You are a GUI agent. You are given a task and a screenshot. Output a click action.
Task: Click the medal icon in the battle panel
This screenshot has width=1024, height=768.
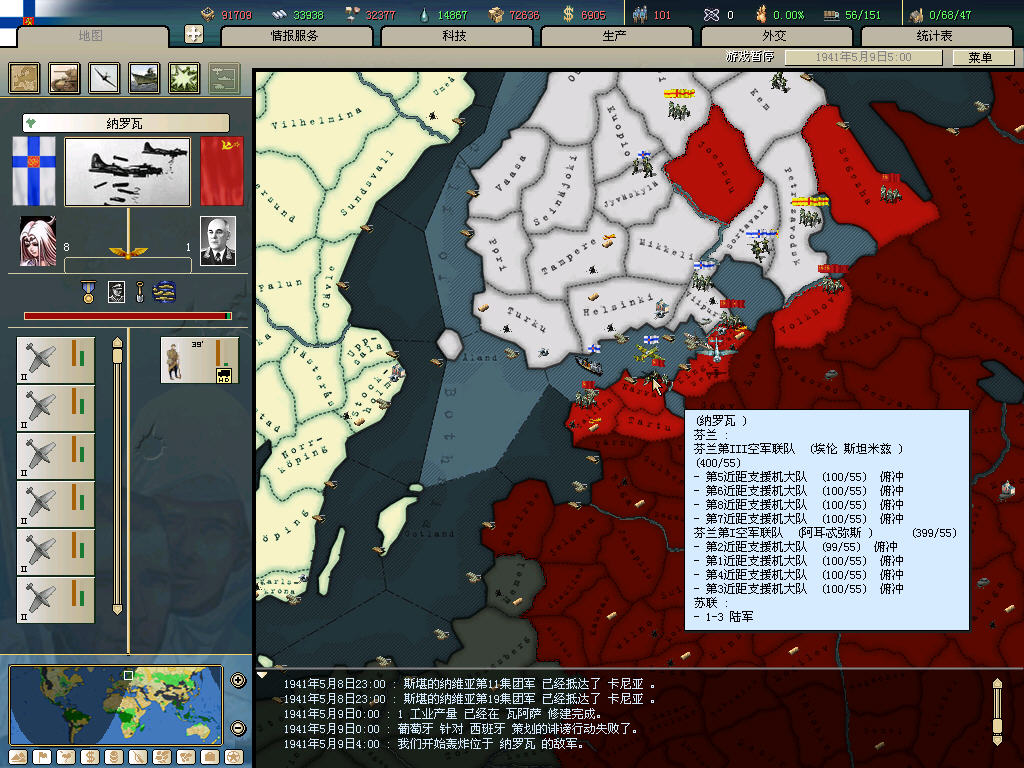88,292
